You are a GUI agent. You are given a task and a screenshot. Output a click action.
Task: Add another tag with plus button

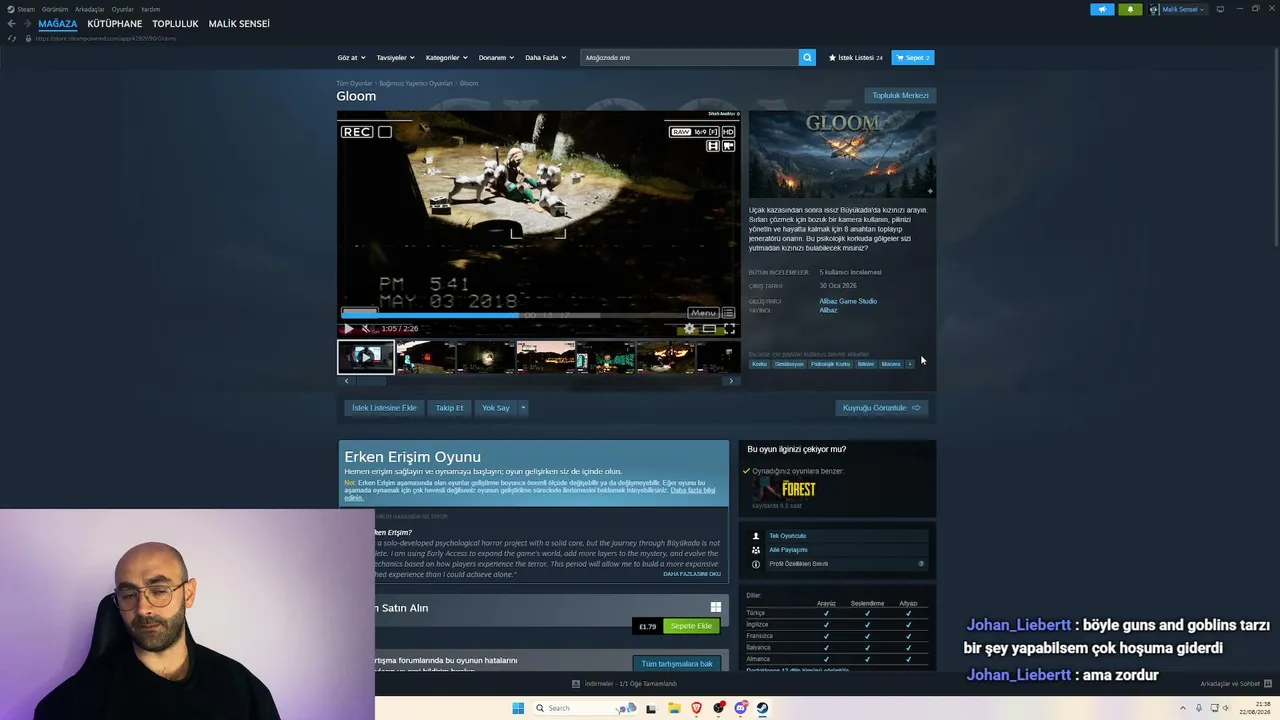[909, 364]
